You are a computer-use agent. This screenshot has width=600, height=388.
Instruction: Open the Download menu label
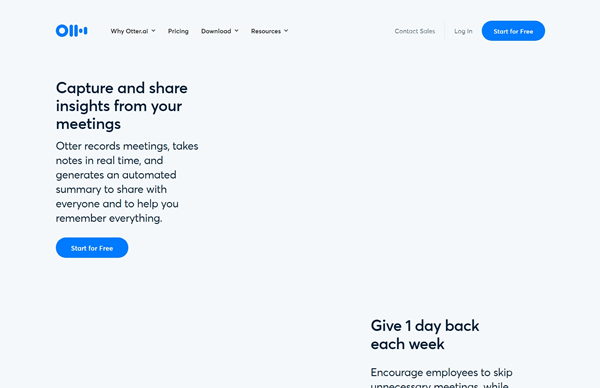coord(216,31)
